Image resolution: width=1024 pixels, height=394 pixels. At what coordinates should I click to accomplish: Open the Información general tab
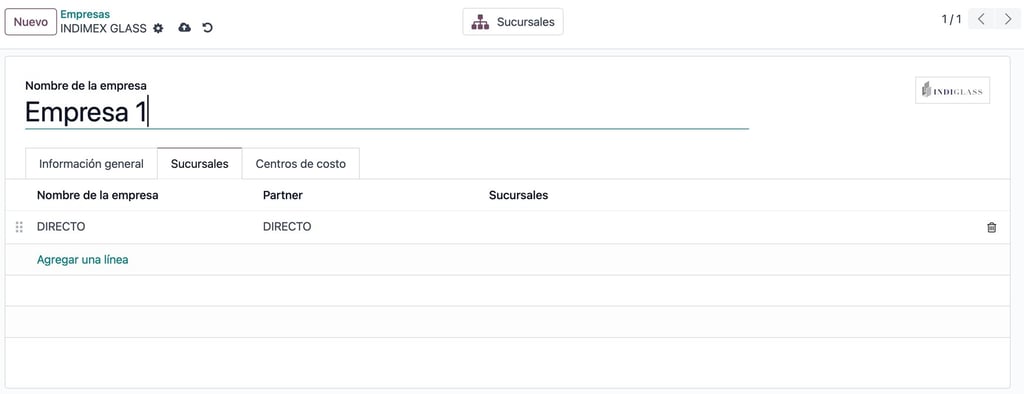click(91, 164)
